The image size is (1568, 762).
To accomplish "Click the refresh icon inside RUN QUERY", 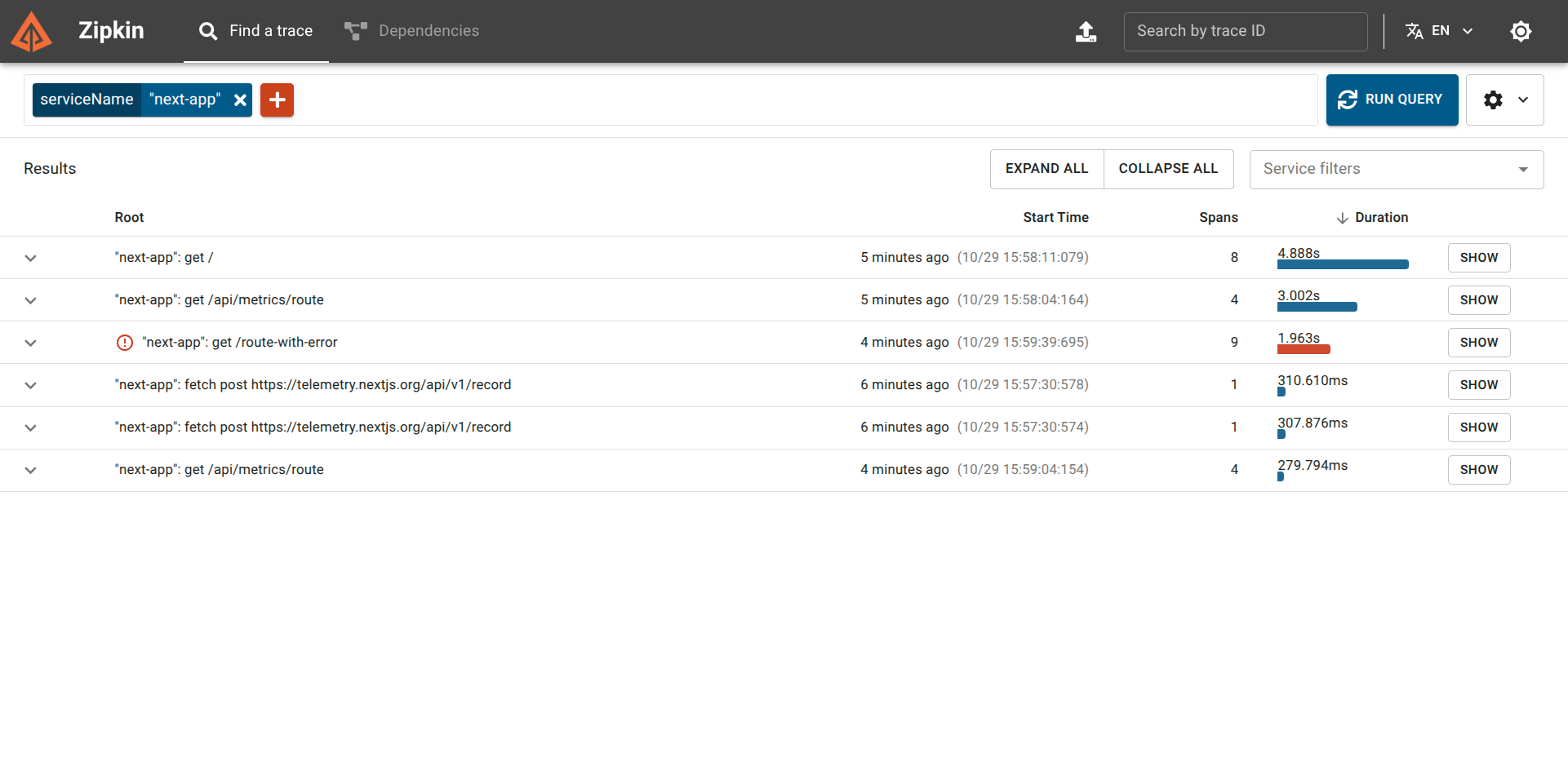I will [x=1348, y=99].
